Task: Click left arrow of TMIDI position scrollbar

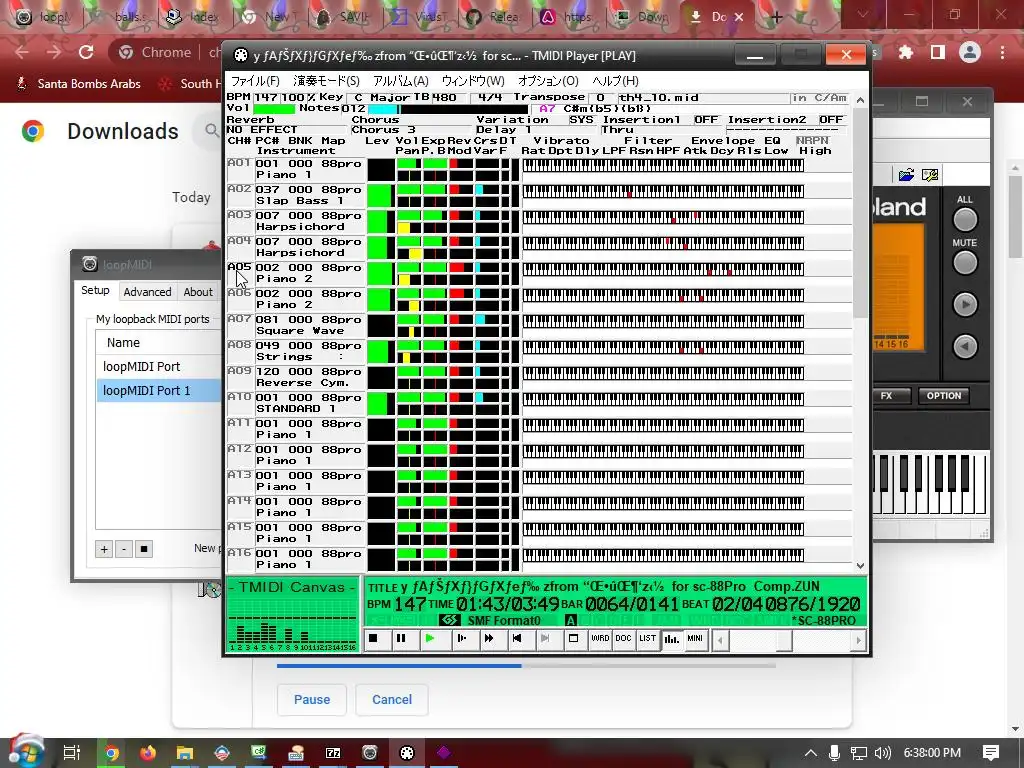Action: pyautogui.click(x=720, y=641)
